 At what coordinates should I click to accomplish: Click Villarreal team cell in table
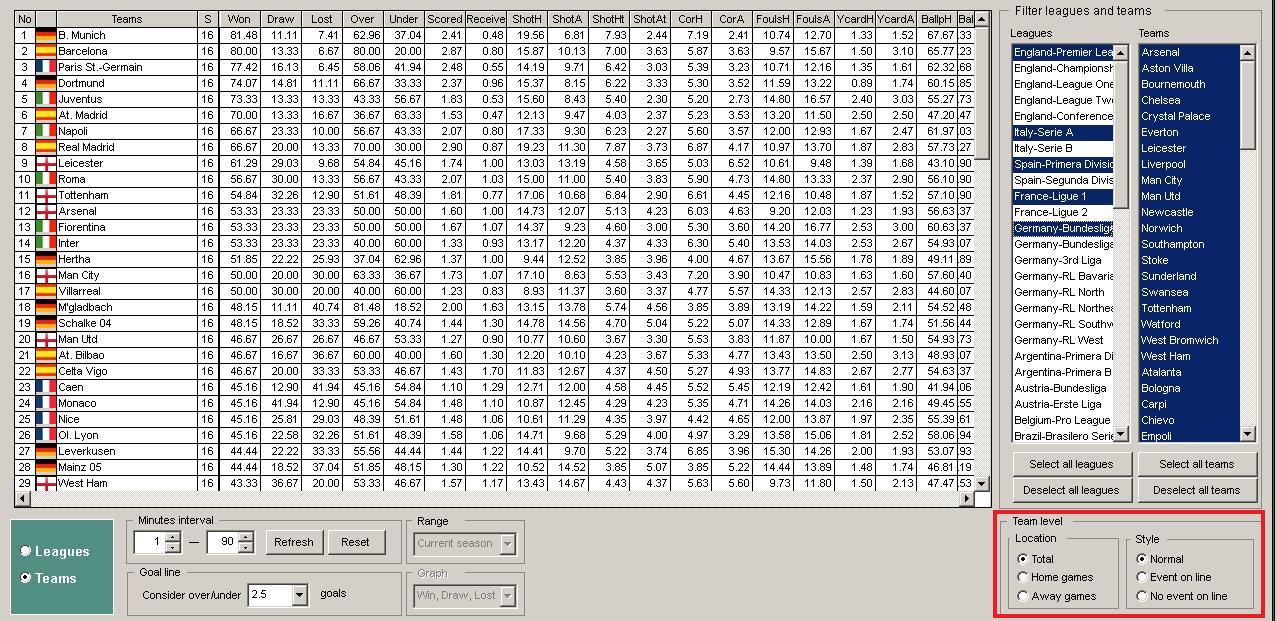pos(126,291)
